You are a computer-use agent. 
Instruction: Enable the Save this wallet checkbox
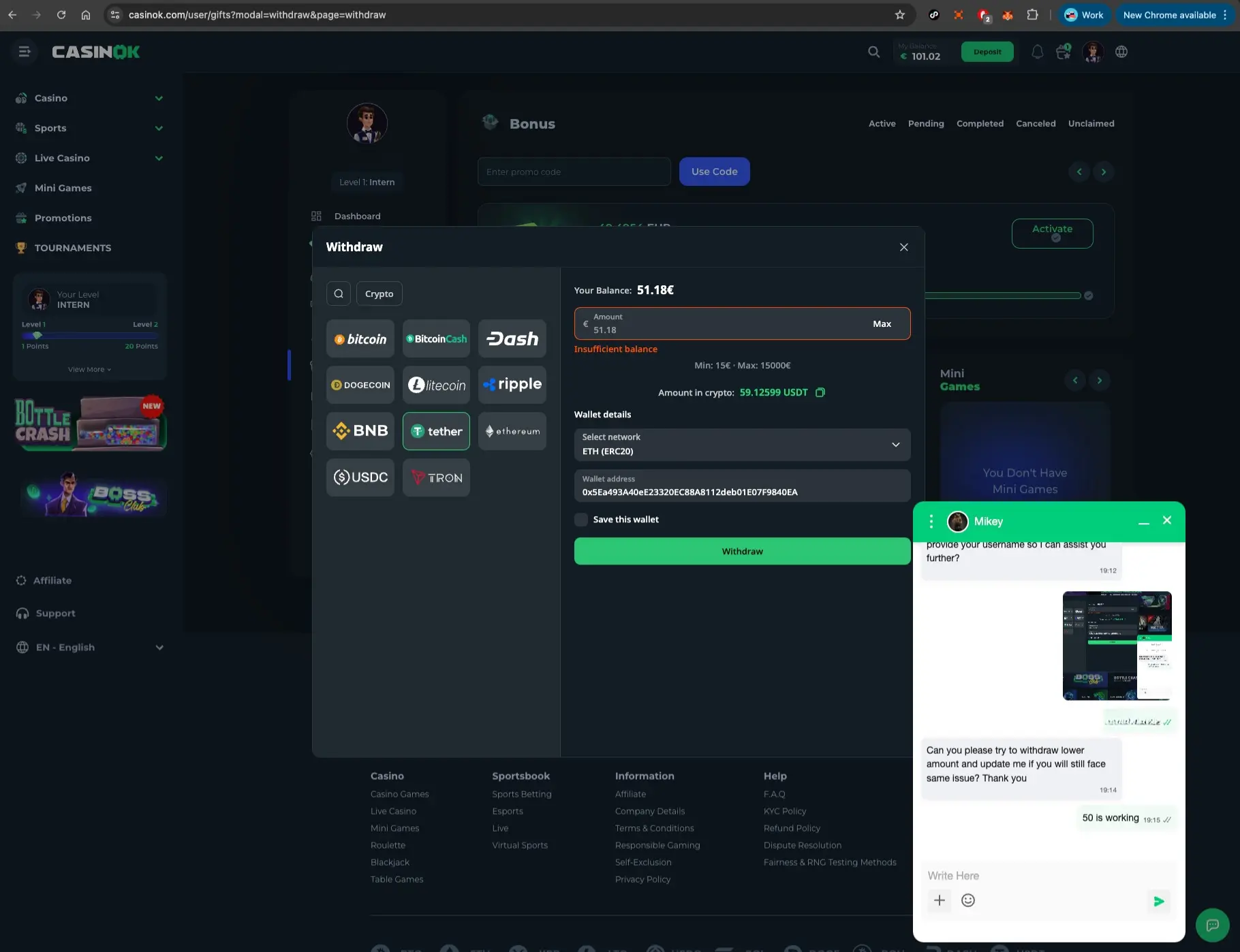click(581, 520)
